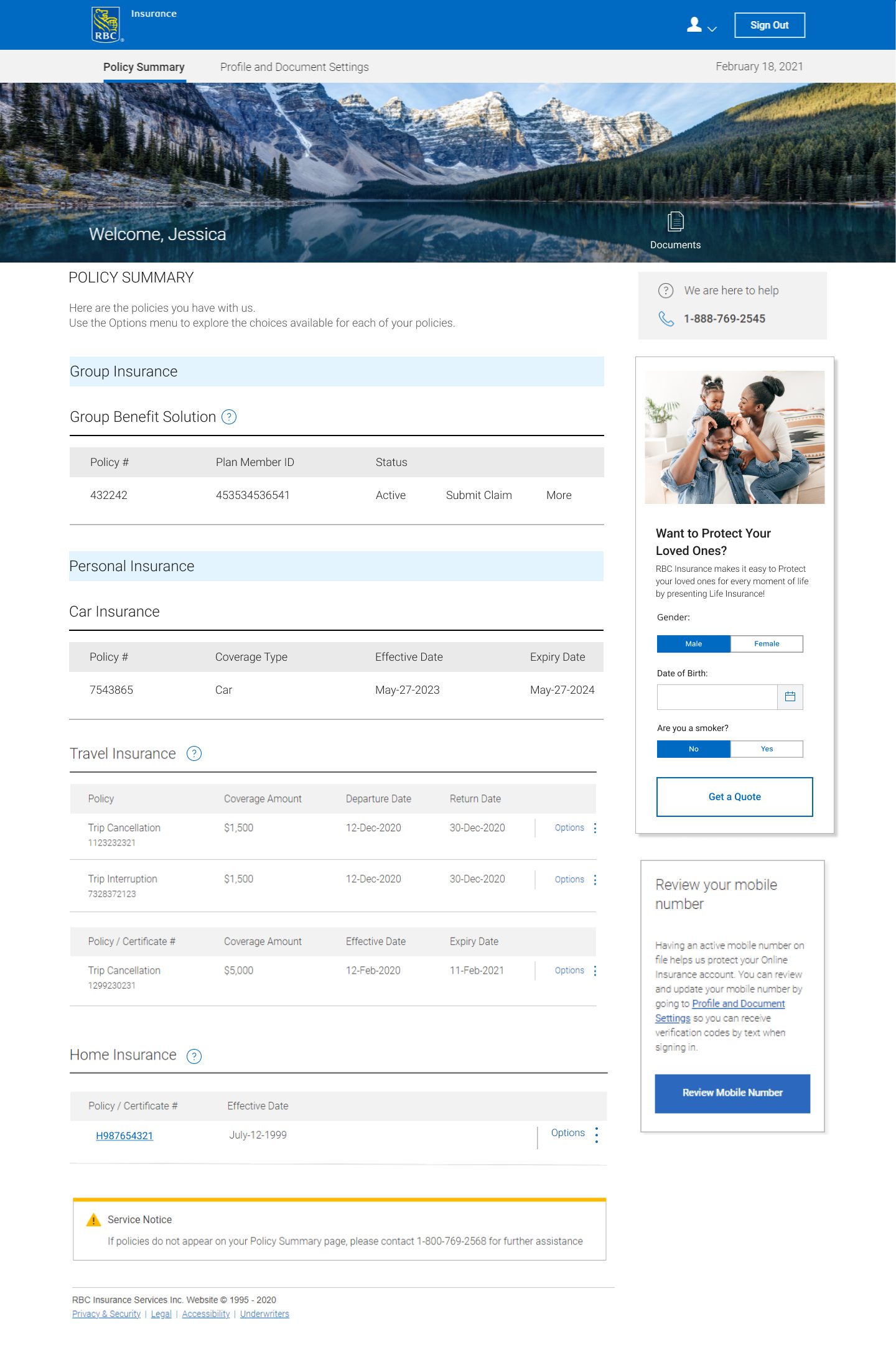Open home policy H987654321 link
The width and height of the screenshot is (896, 1370).
pos(124,1135)
